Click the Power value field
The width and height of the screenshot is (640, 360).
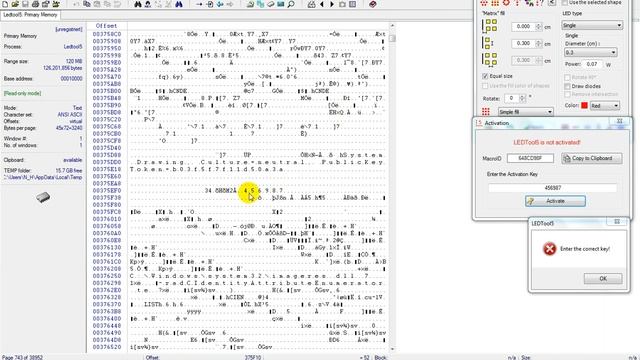pyautogui.click(x=593, y=64)
